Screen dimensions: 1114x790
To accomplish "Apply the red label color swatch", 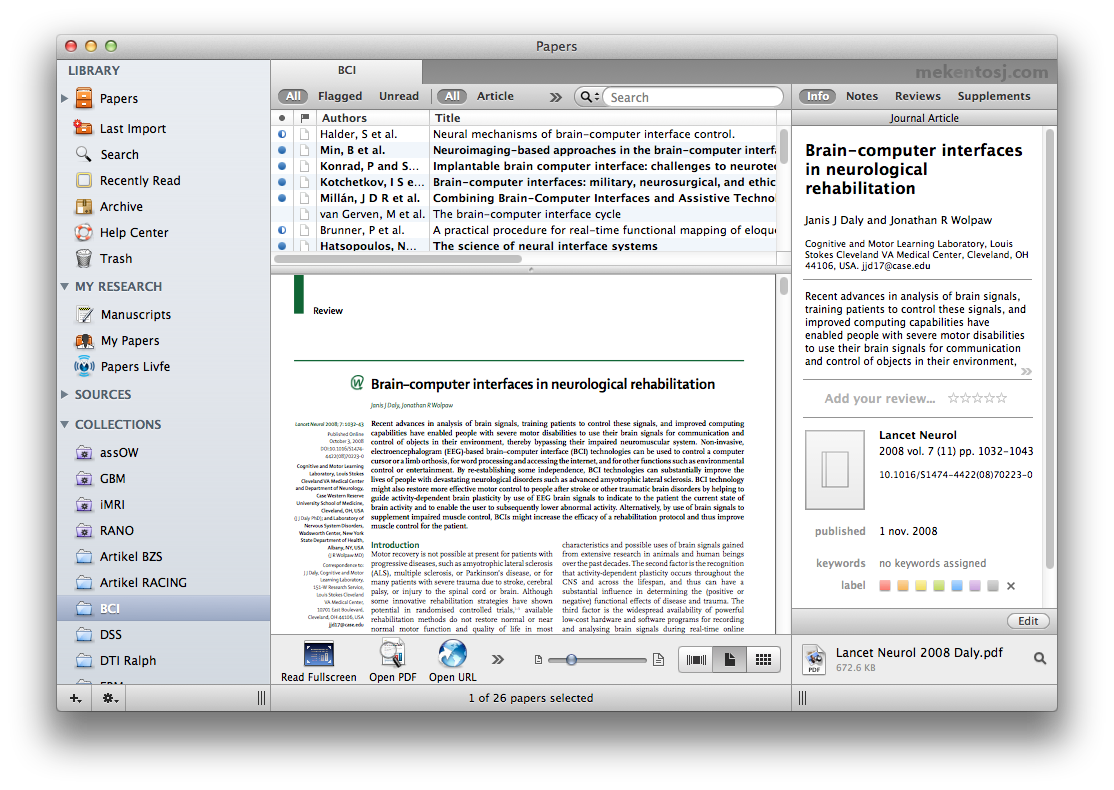I will coord(884,586).
